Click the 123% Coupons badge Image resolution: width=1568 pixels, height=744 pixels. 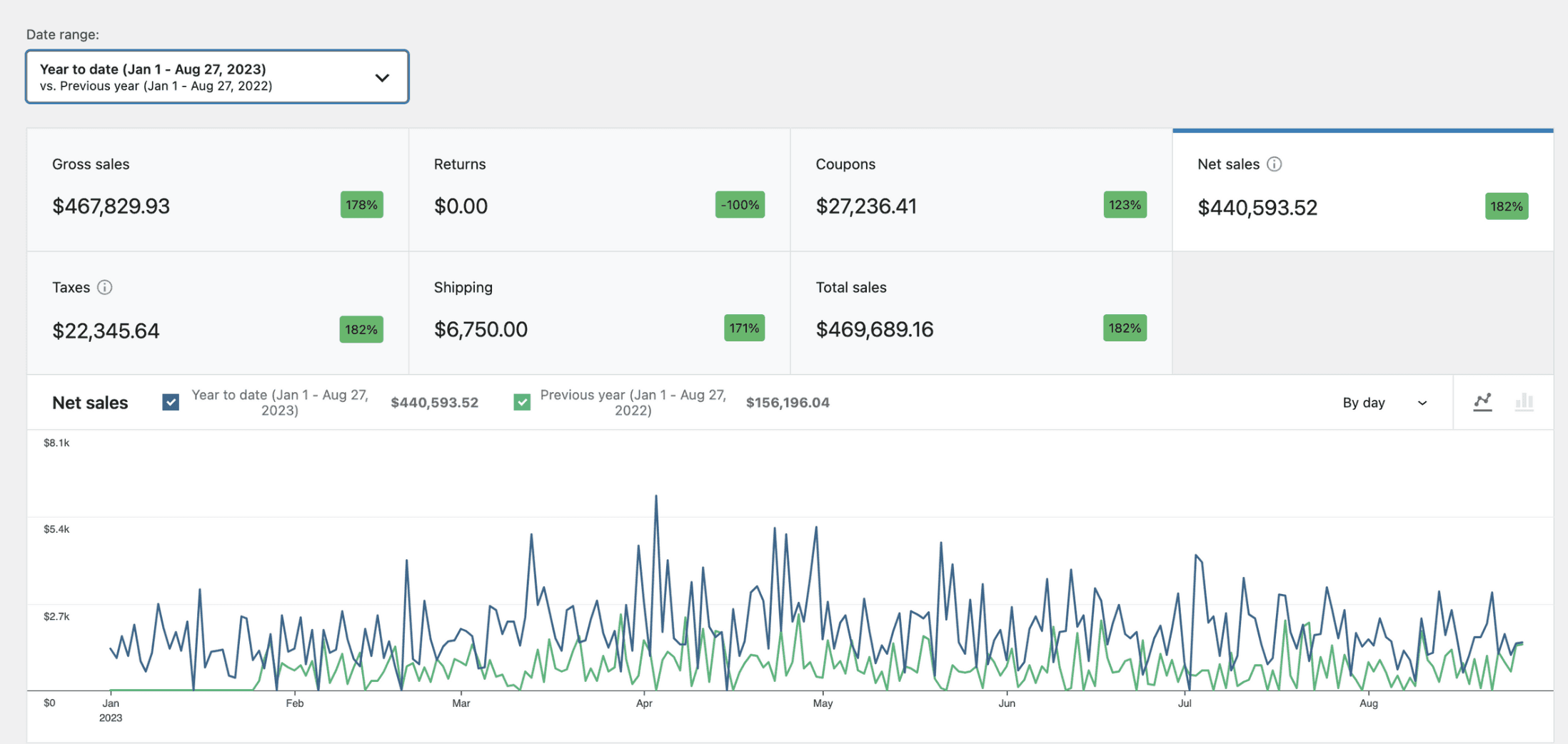(1125, 205)
